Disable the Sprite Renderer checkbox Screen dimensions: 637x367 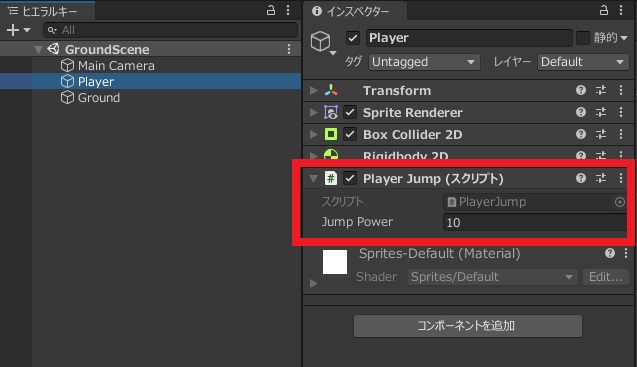(350, 112)
